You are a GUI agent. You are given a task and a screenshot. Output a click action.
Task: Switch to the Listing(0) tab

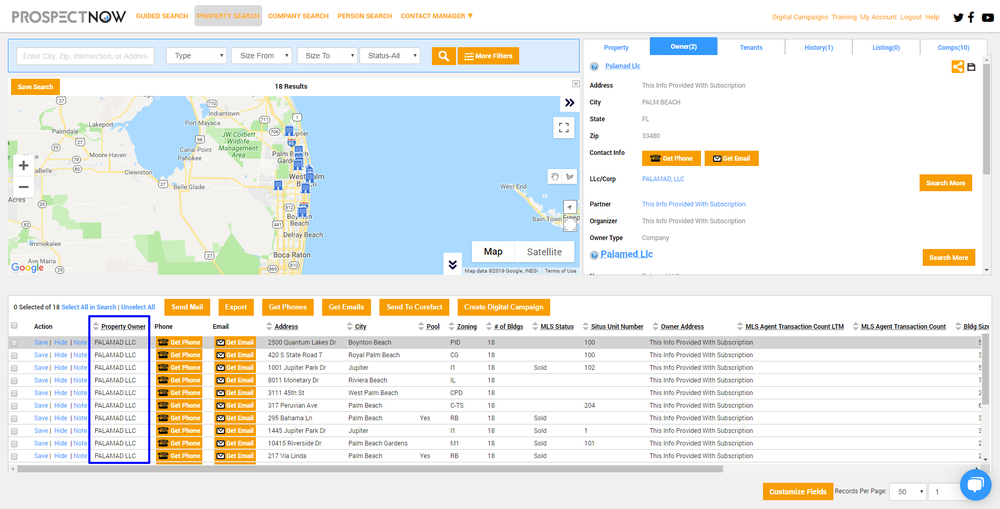point(886,47)
